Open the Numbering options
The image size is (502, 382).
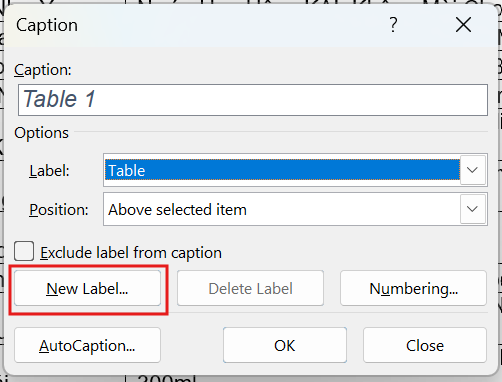click(413, 288)
